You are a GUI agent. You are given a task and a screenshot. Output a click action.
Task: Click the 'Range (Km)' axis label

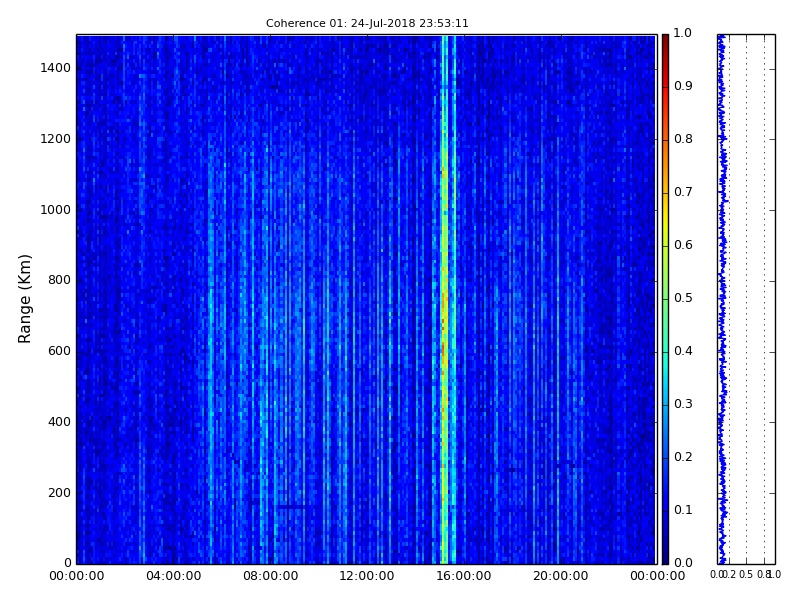pos(24,299)
